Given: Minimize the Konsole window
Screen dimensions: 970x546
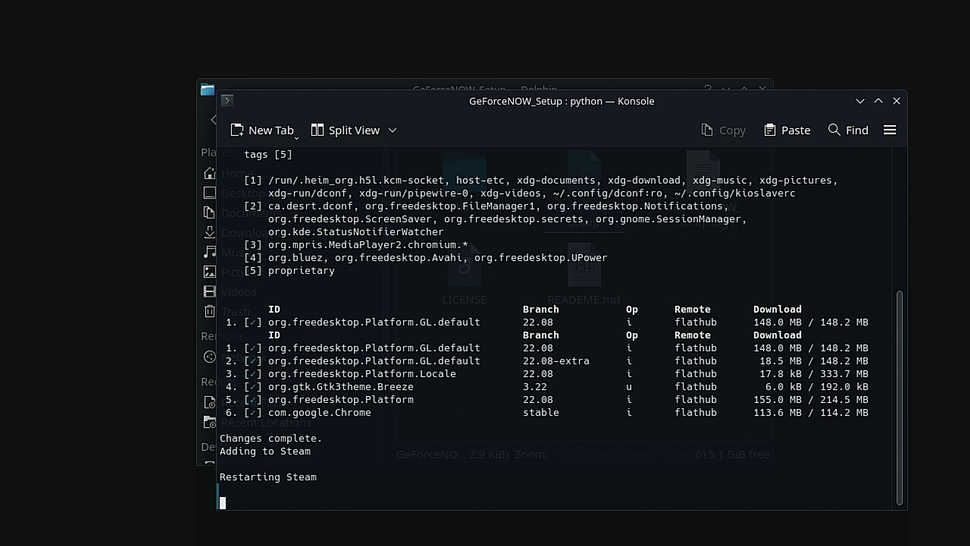Looking at the screenshot, I should [860, 101].
